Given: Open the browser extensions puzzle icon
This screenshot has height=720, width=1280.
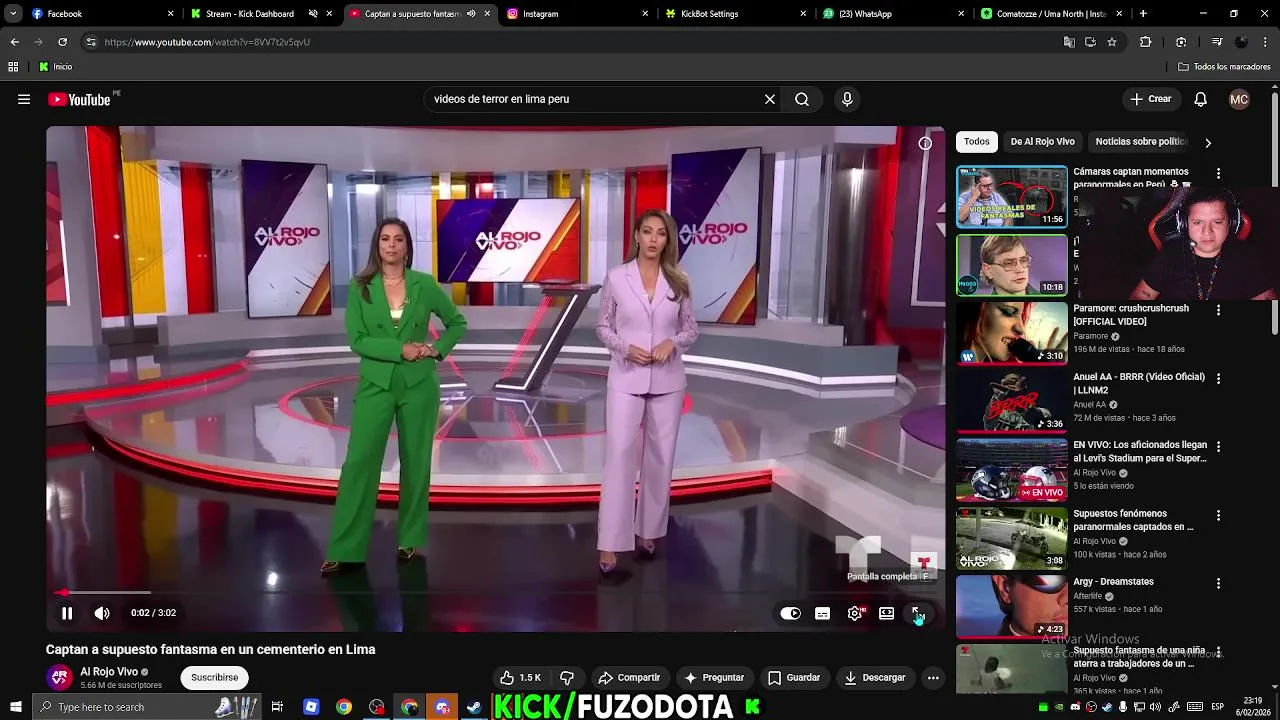Looking at the screenshot, I should tap(1146, 42).
